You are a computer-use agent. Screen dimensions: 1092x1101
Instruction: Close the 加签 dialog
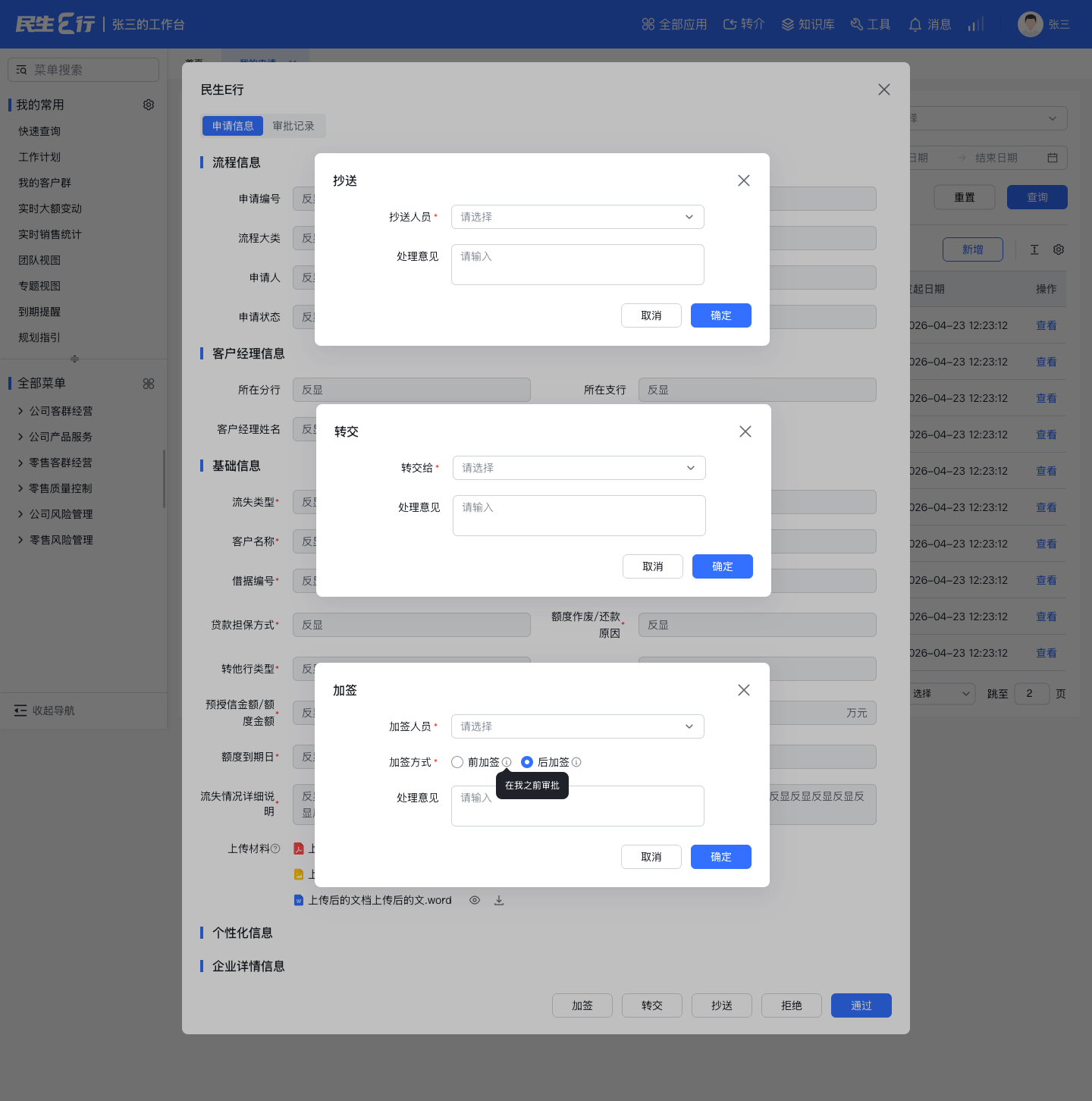(744, 690)
